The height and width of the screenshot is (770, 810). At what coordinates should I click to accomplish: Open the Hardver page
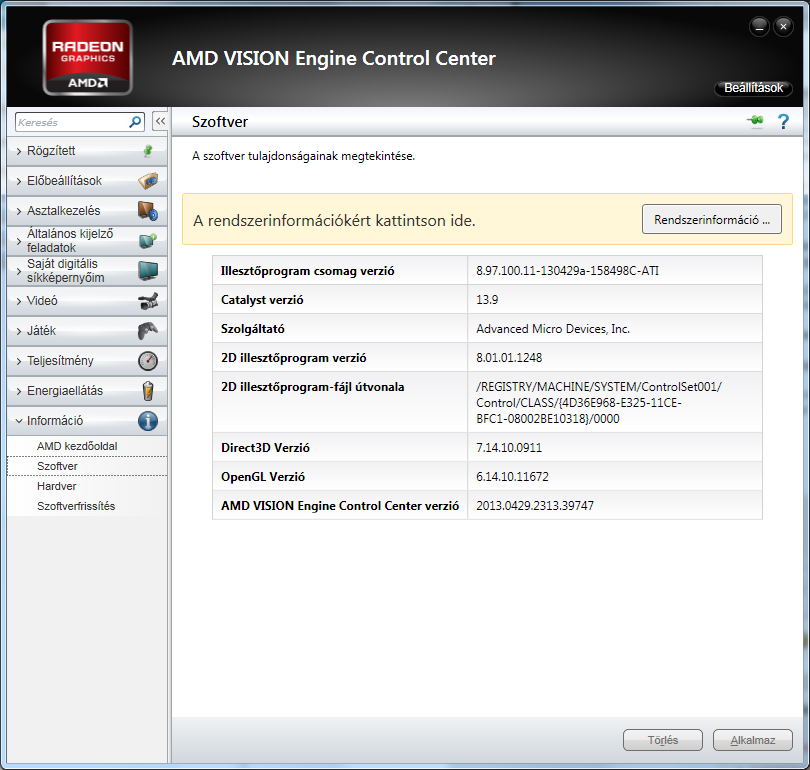[56, 486]
